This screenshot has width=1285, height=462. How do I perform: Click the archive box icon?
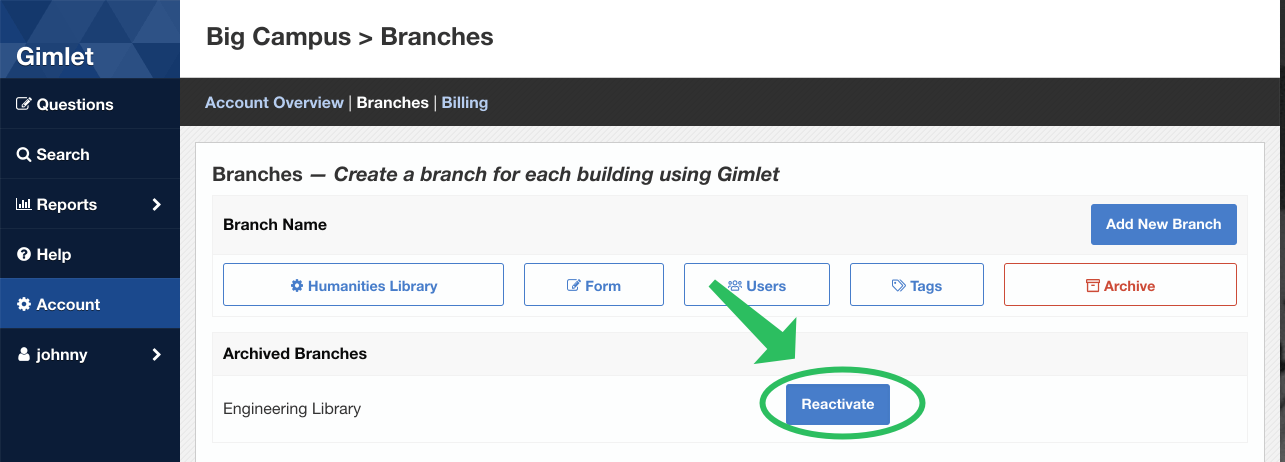click(x=1092, y=285)
